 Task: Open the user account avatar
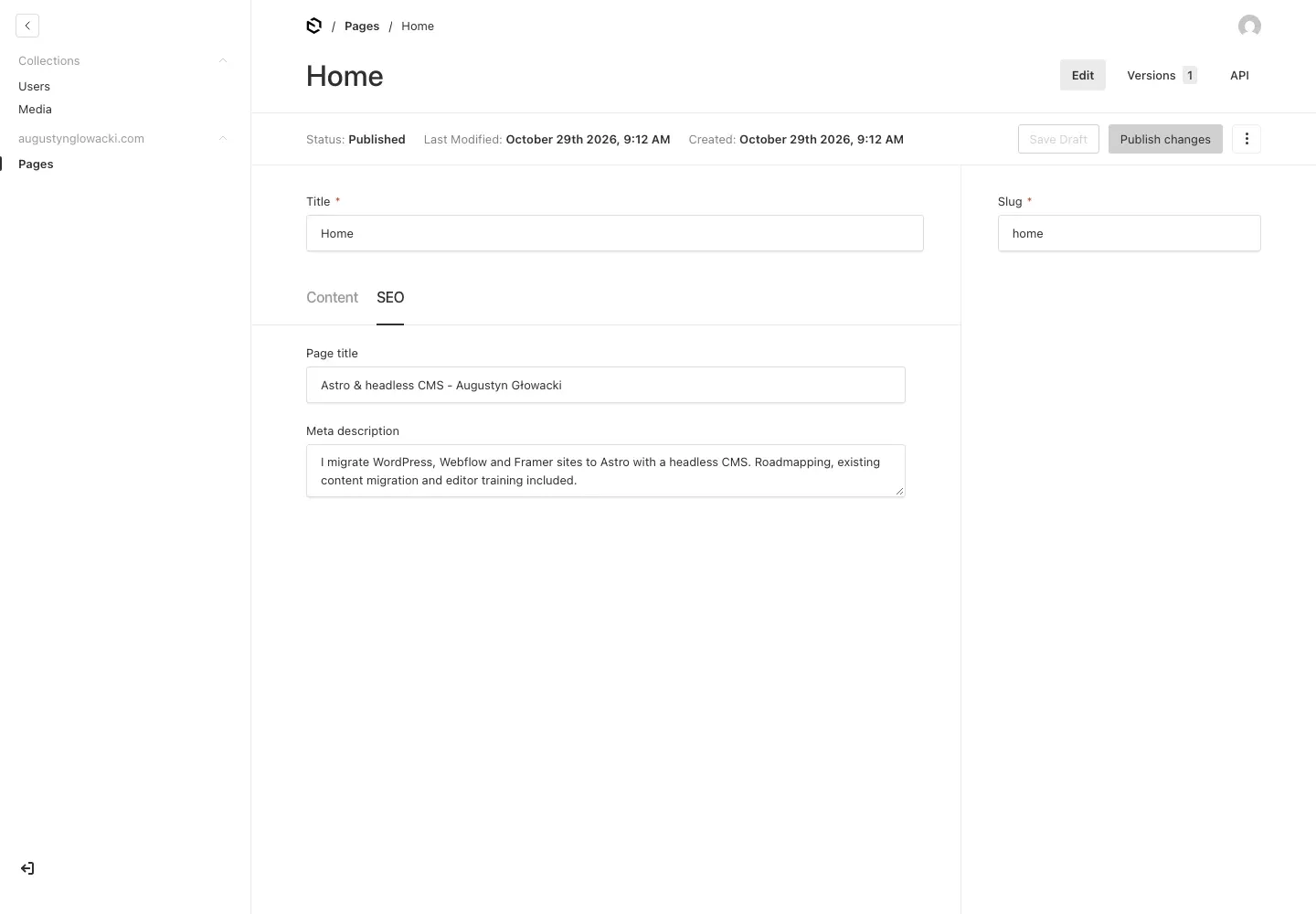click(x=1249, y=26)
